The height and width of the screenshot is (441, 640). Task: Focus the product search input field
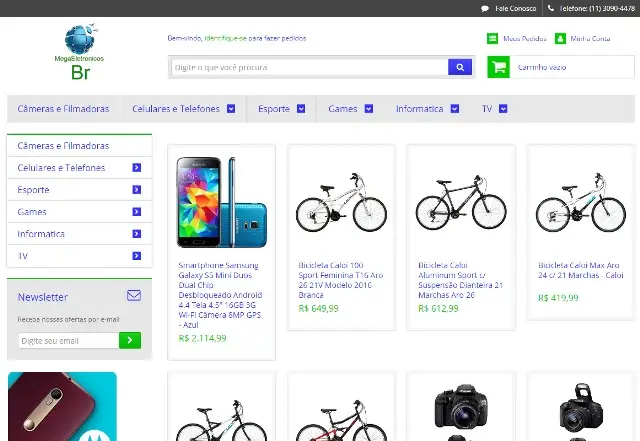click(x=309, y=67)
